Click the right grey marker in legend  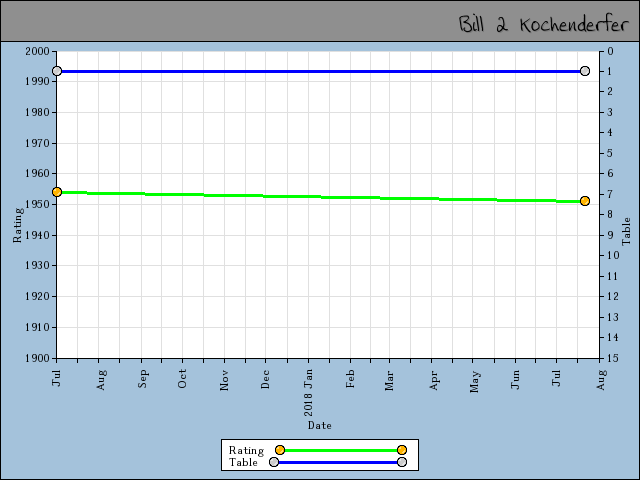coord(402,462)
